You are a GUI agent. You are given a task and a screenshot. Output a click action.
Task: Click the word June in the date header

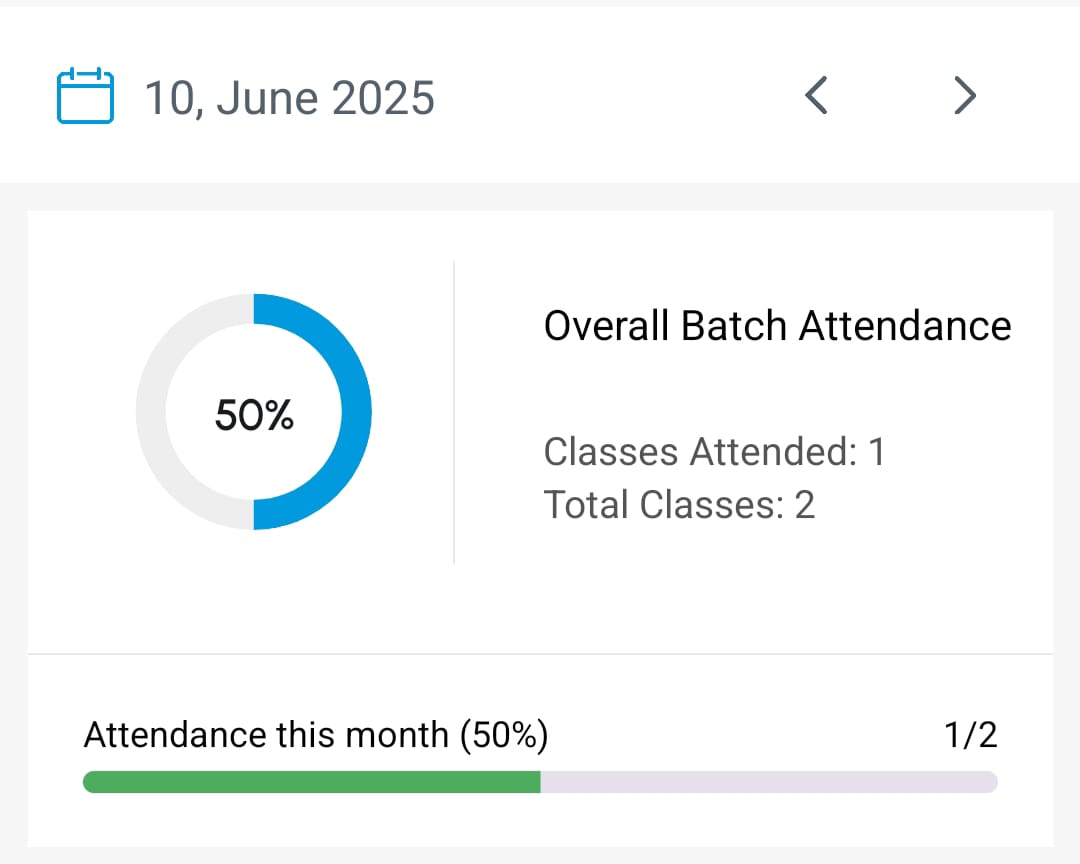[264, 98]
